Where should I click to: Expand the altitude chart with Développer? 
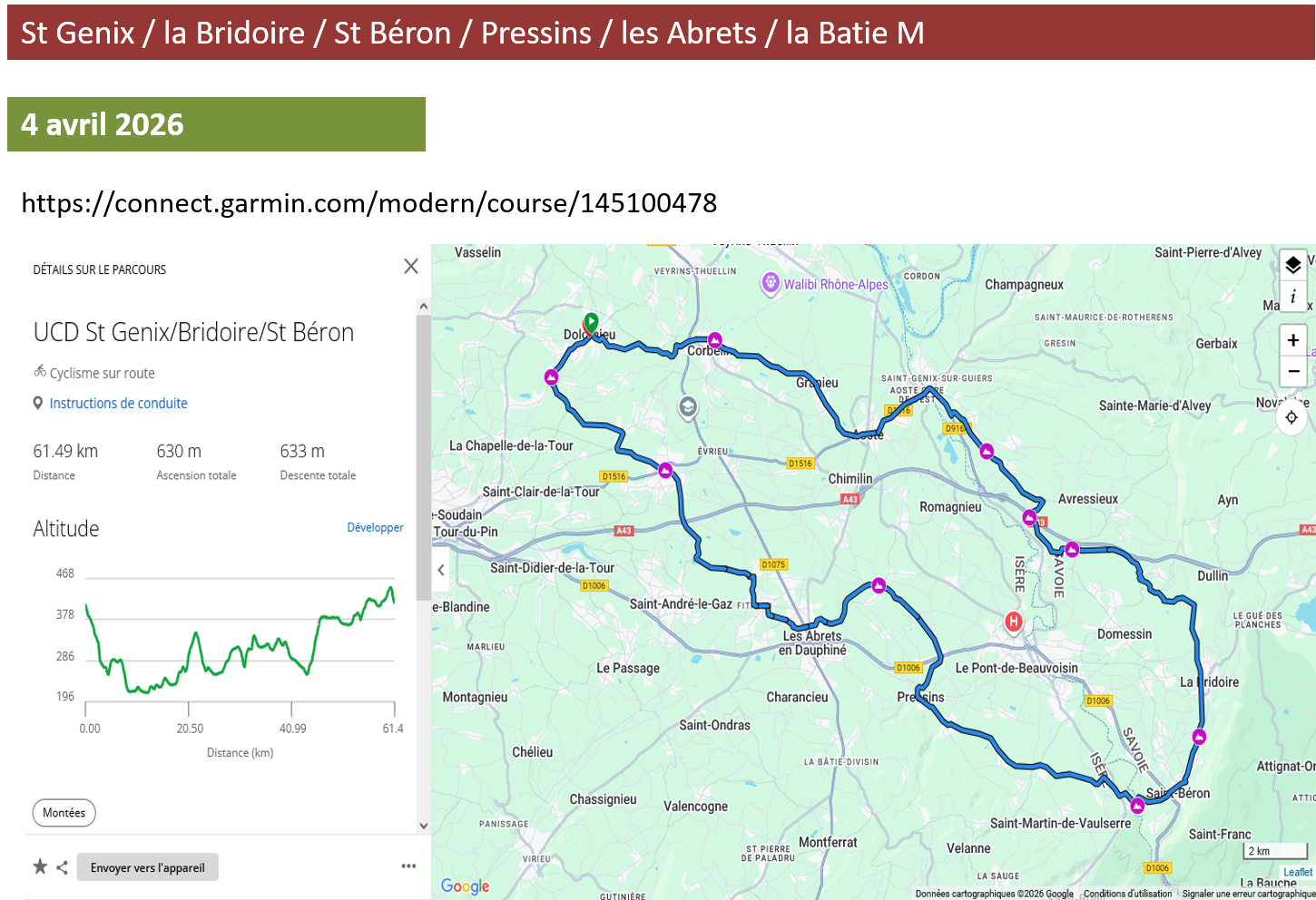tap(375, 527)
